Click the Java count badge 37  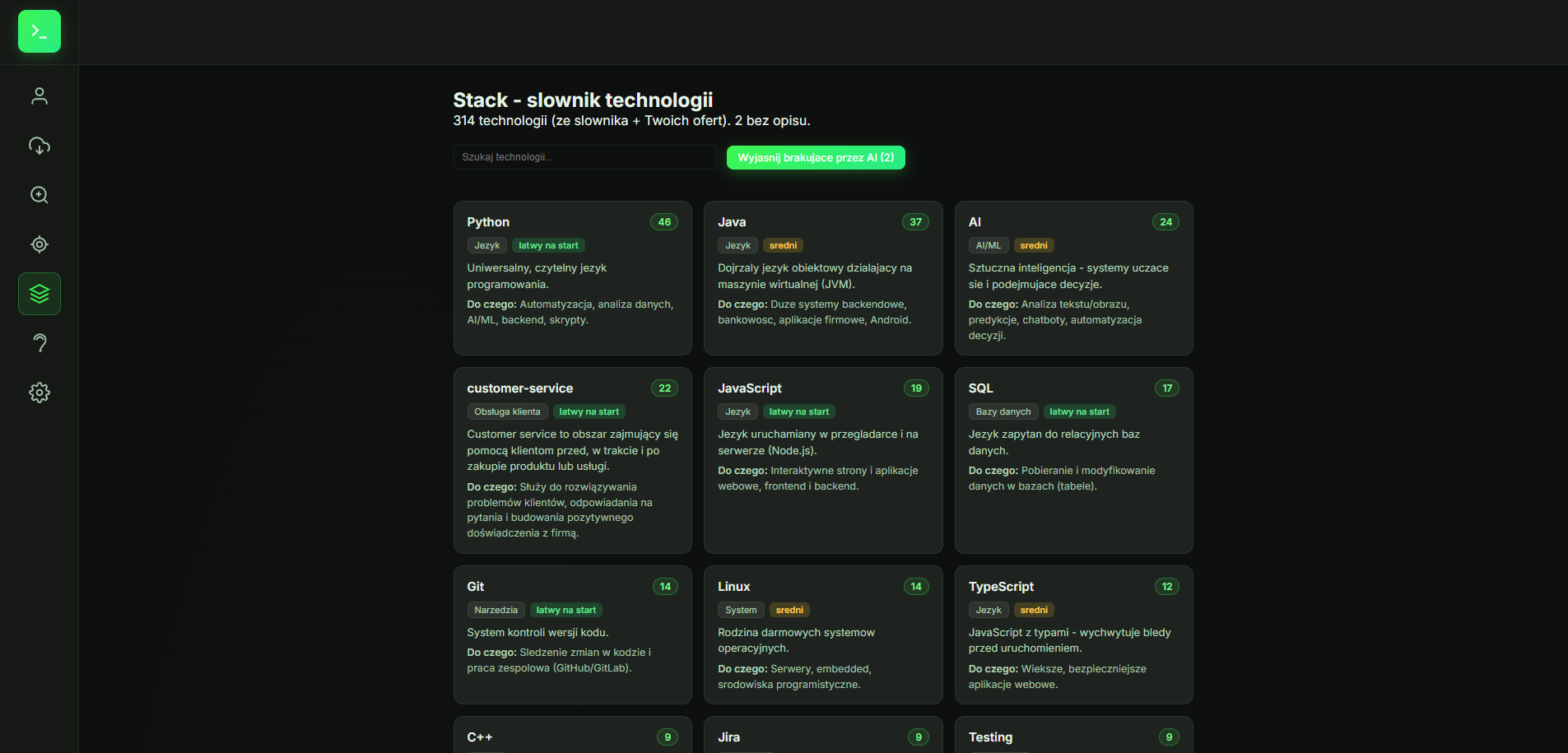915,222
